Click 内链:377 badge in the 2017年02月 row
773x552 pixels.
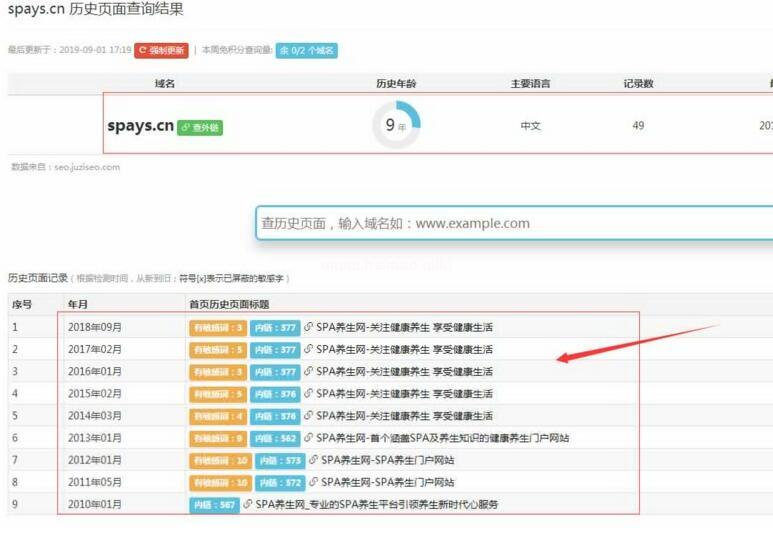275,349
